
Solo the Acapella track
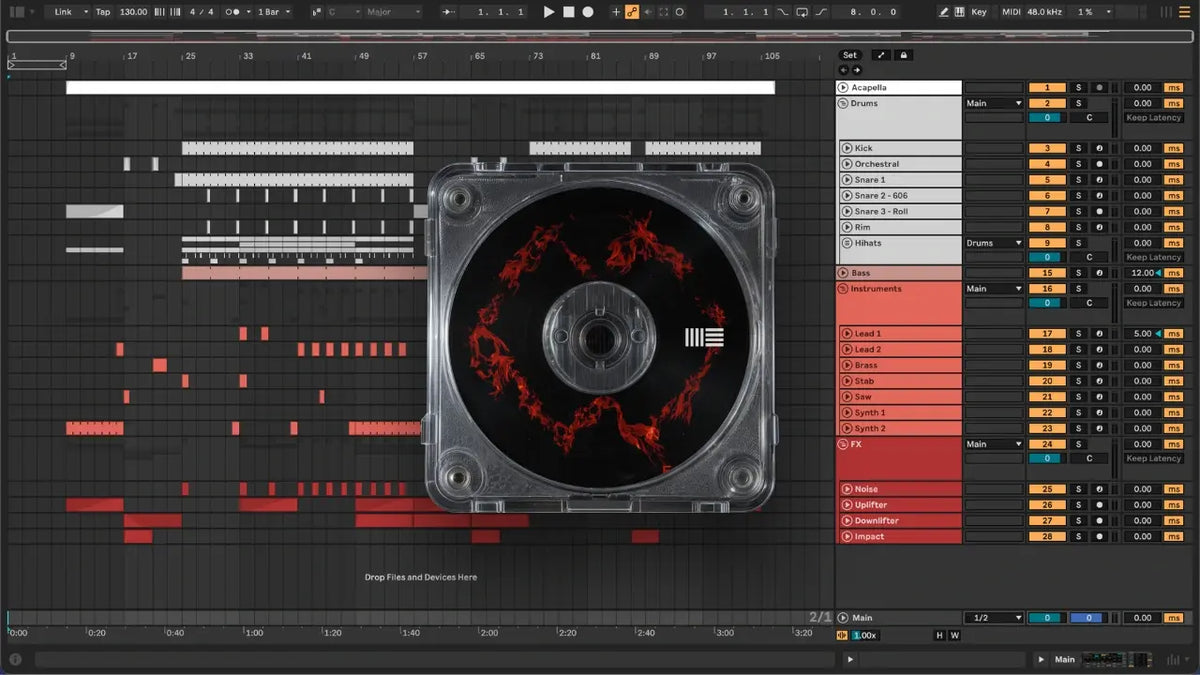(x=1078, y=88)
